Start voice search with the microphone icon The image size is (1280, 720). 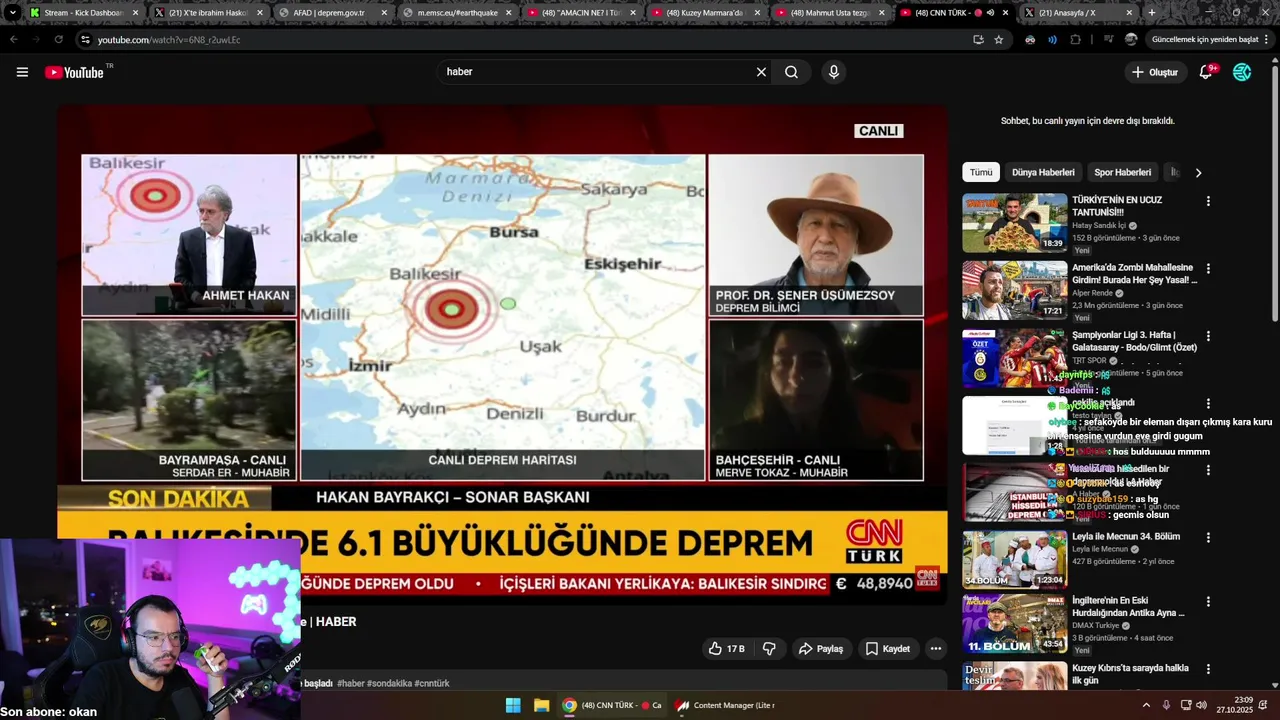pyautogui.click(x=833, y=72)
